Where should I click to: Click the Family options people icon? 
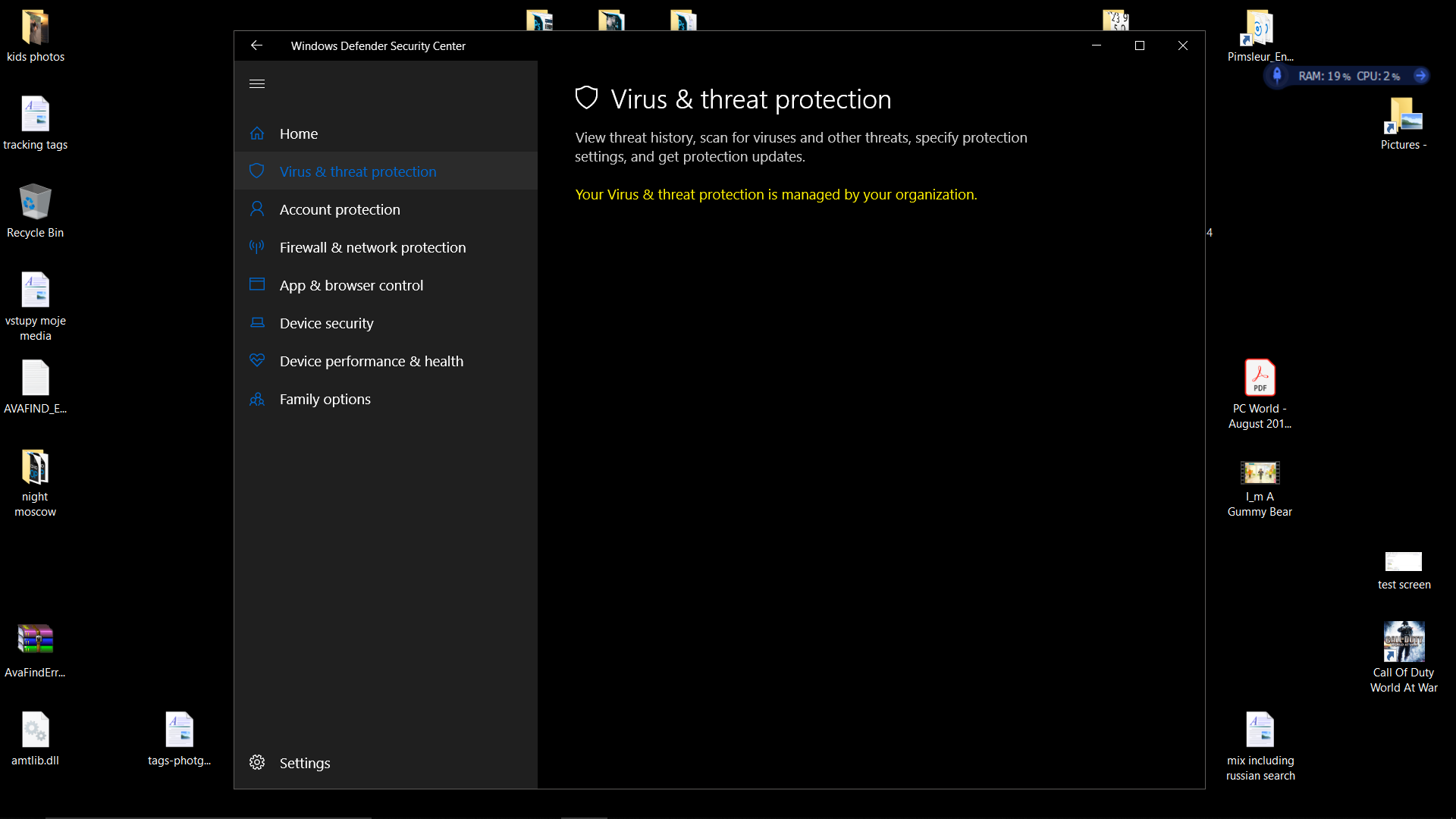tap(257, 399)
